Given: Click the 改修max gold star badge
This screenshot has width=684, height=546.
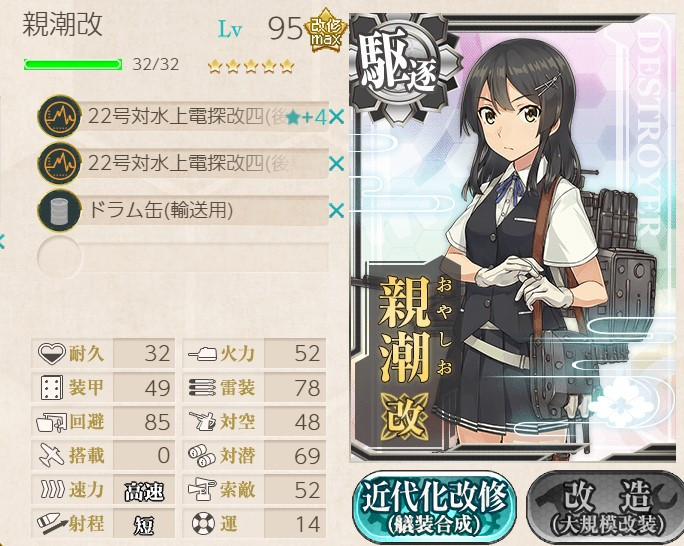Looking at the screenshot, I should click(325, 31).
